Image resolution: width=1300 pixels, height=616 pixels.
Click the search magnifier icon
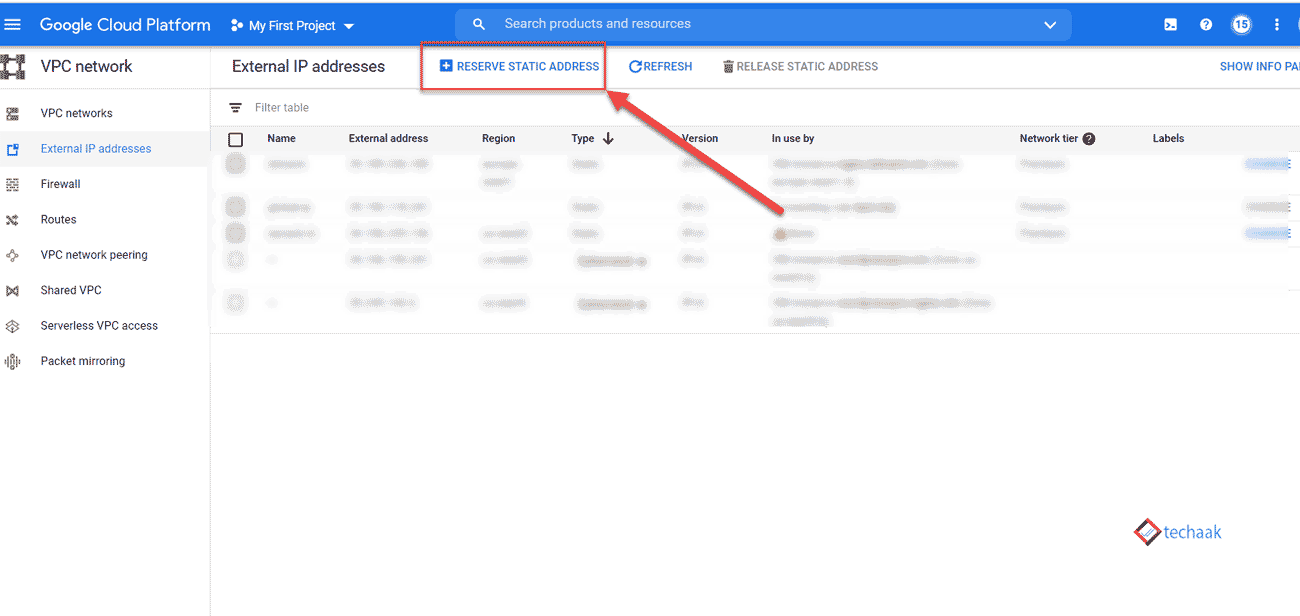click(479, 24)
